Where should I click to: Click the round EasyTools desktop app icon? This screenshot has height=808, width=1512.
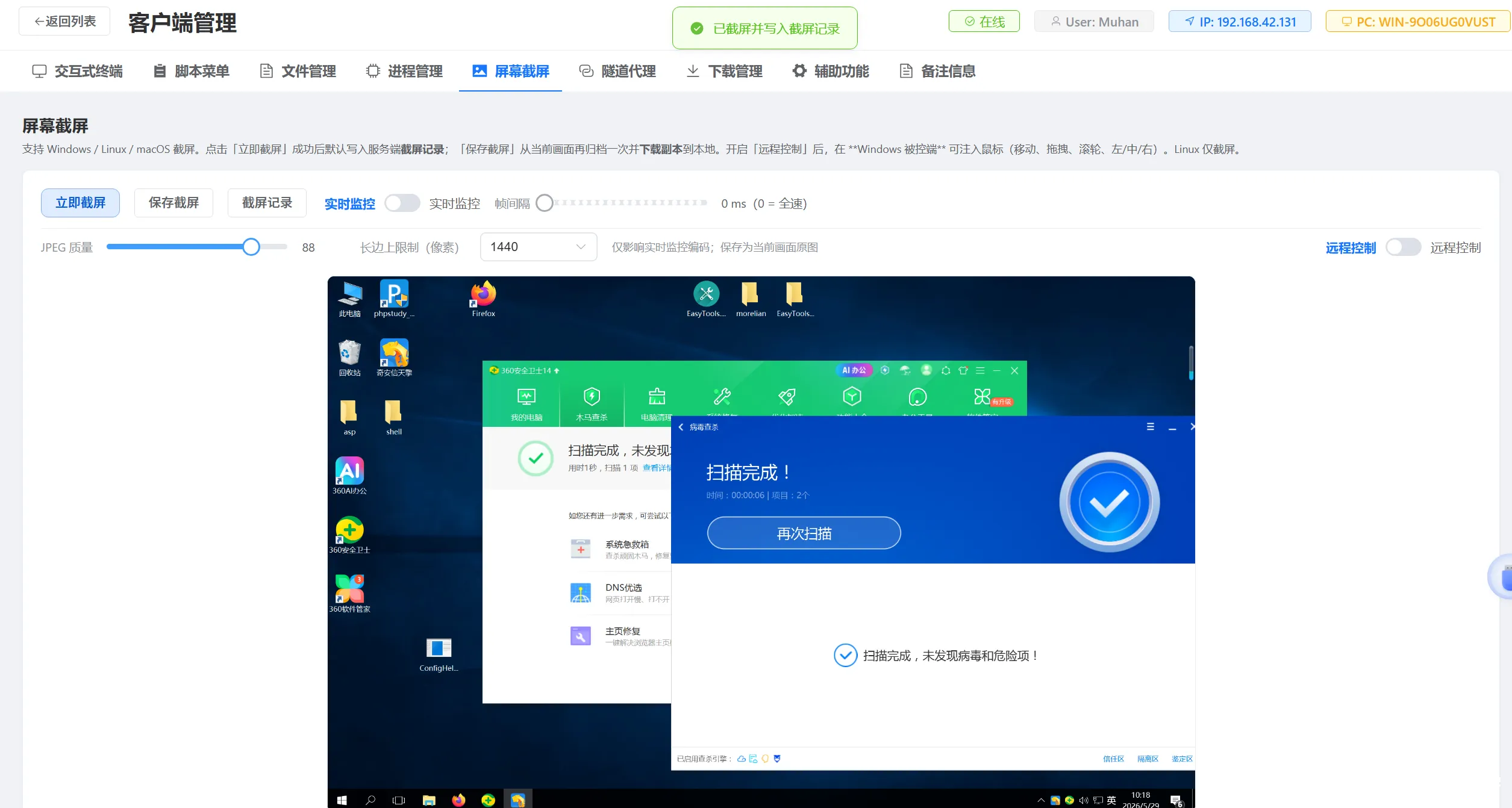[706, 299]
